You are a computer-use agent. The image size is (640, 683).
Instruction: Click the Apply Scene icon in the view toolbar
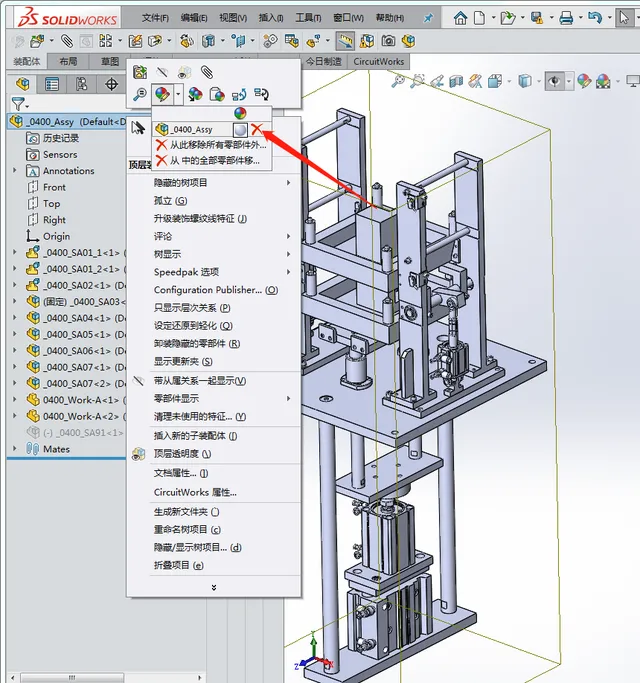603,81
